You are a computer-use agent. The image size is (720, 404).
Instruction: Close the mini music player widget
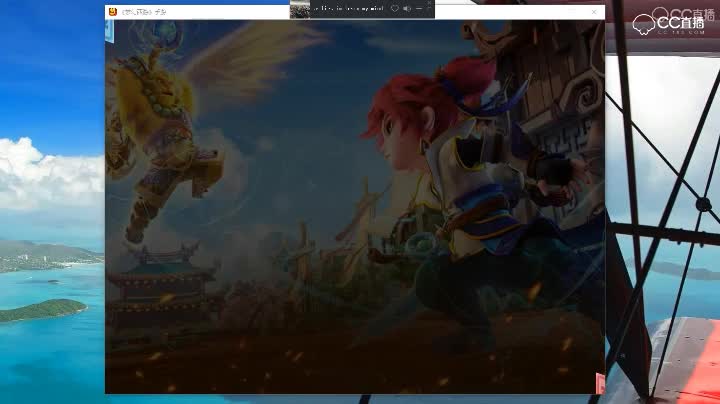pyautogui.click(x=429, y=3)
